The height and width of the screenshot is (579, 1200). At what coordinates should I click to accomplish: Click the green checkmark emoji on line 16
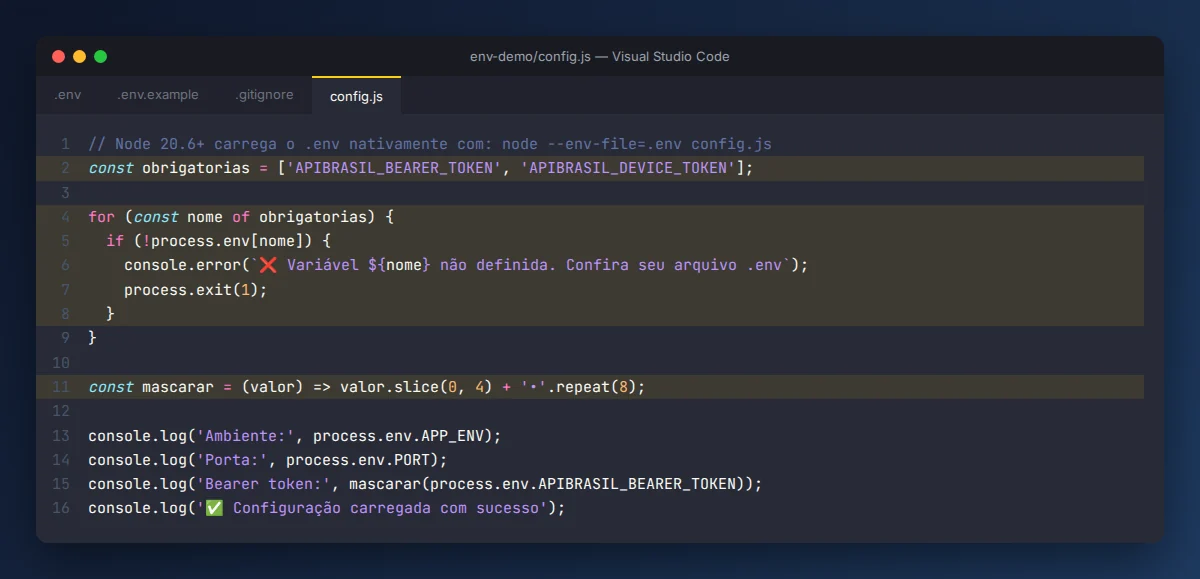(214, 508)
